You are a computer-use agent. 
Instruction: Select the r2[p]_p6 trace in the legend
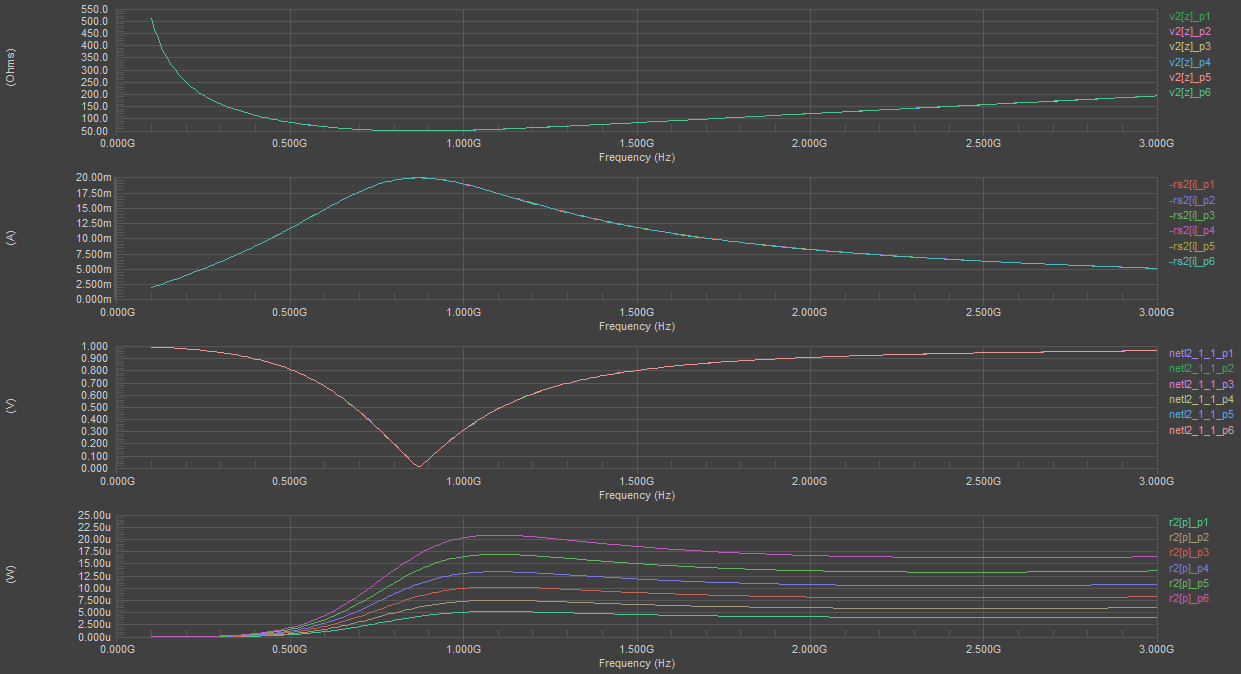click(1188, 598)
